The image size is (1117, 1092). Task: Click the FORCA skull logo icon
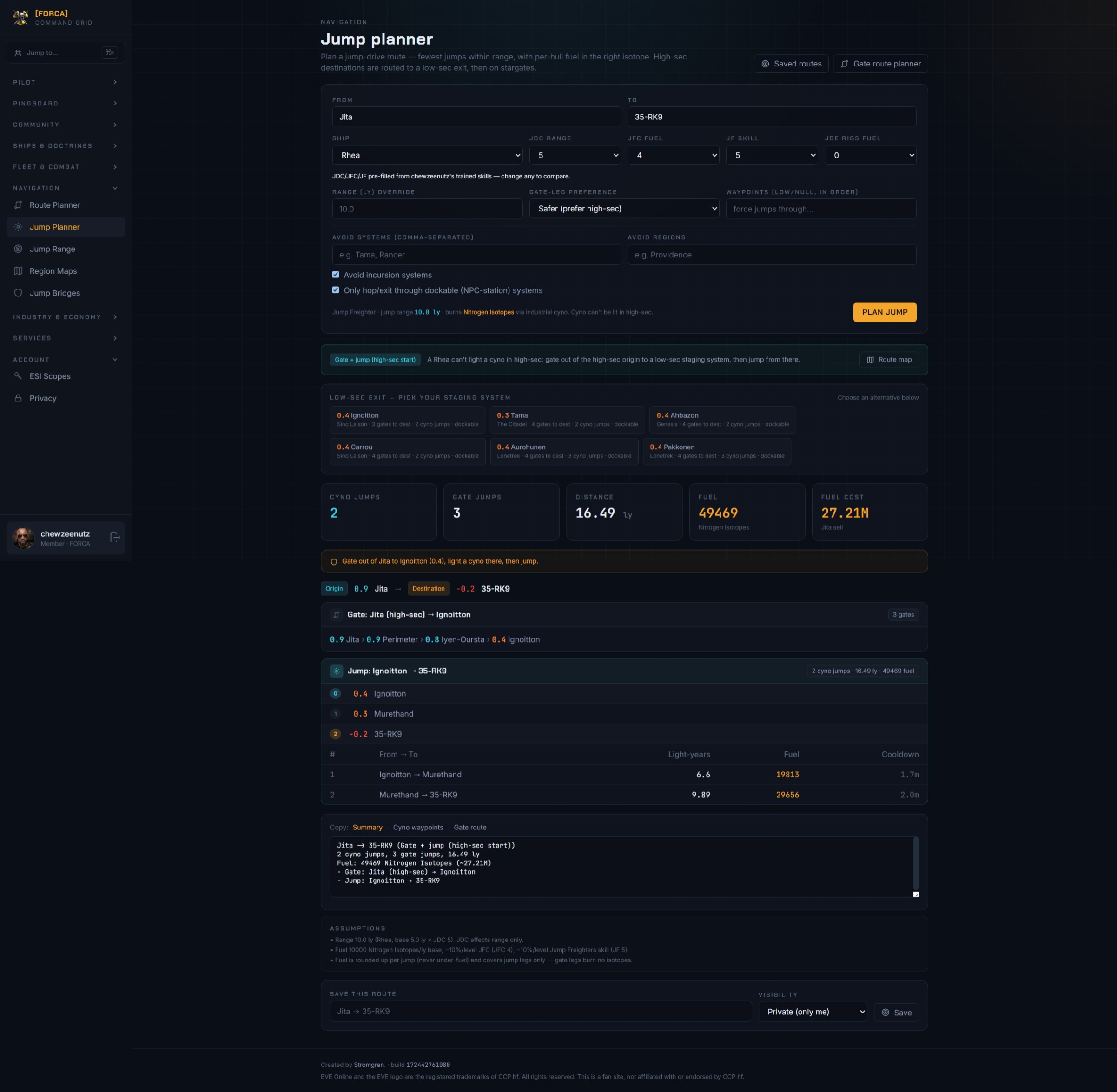(20, 17)
